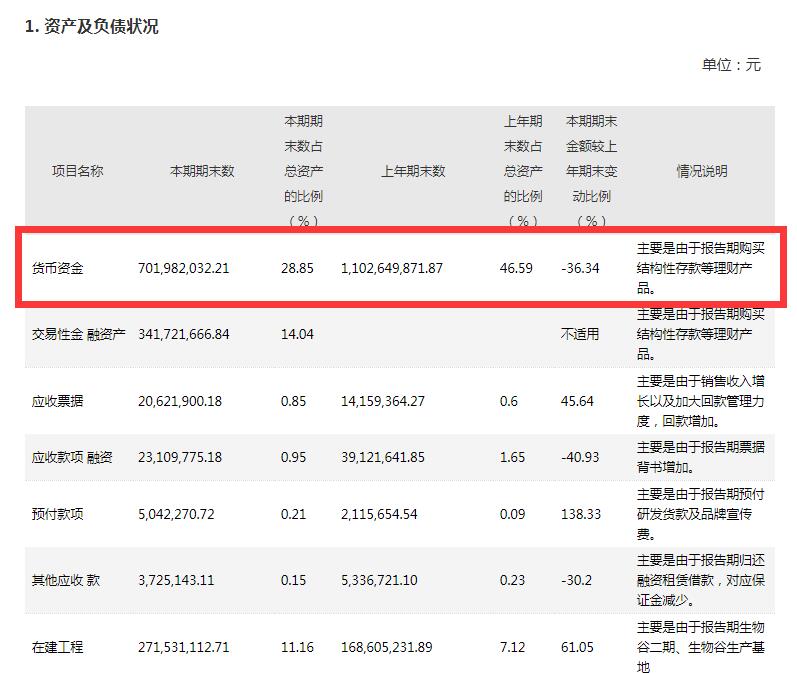Click the 交易性金融资产 row label
797x673 pixels.
[79, 334]
